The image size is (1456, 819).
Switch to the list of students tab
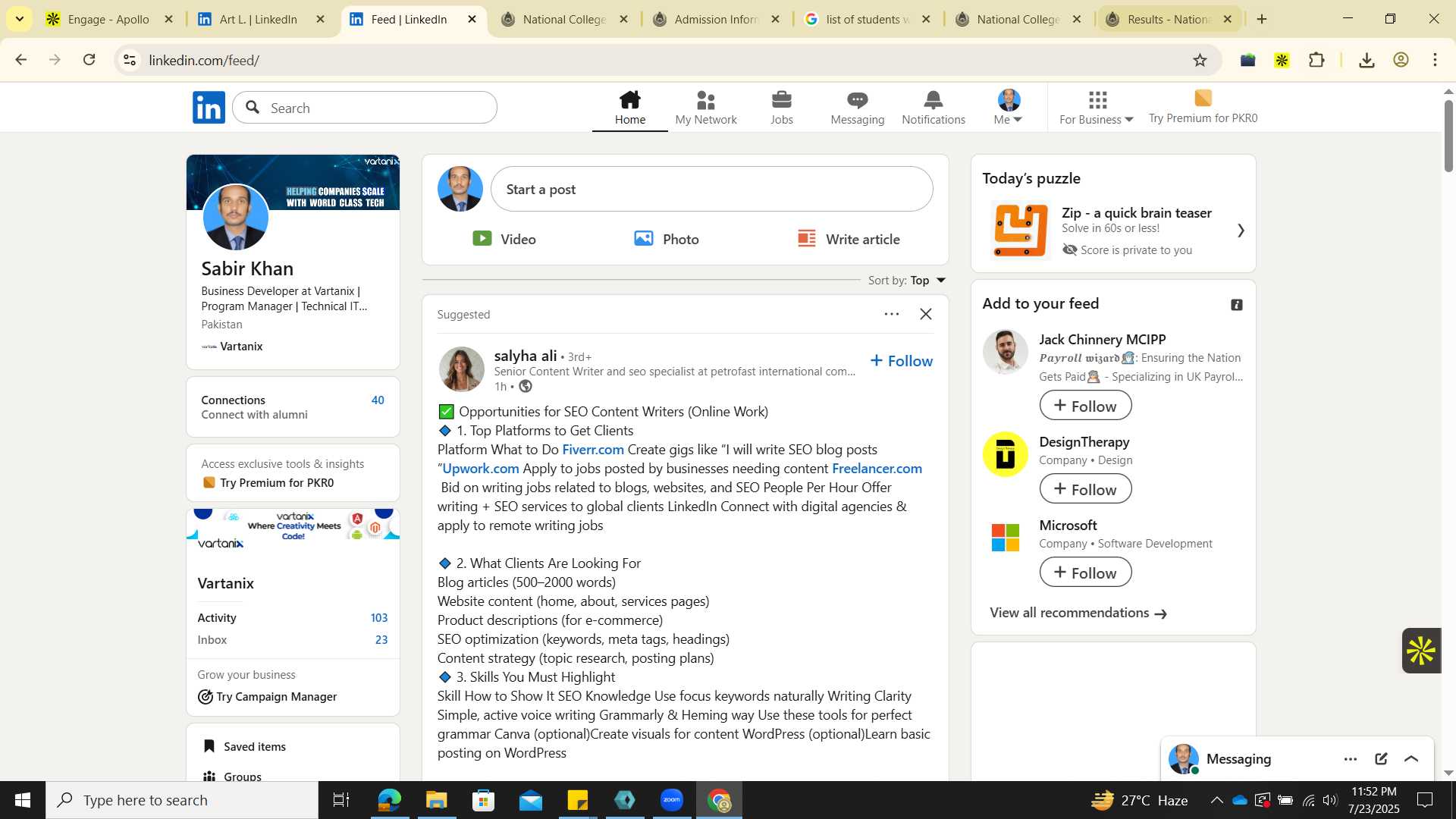(x=868, y=19)
